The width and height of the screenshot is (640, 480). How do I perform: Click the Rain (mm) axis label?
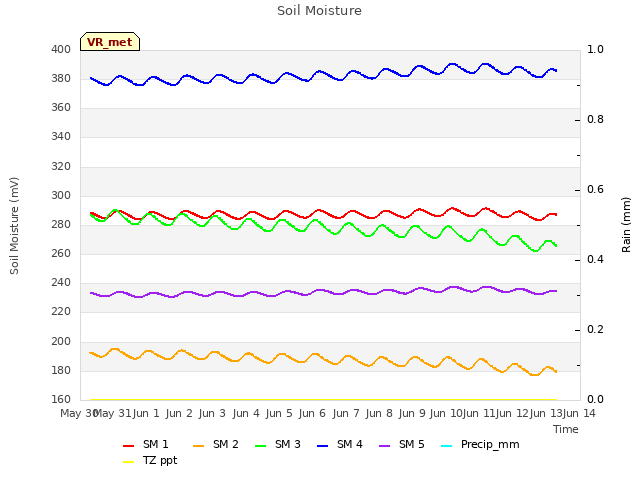click(626, 225)
